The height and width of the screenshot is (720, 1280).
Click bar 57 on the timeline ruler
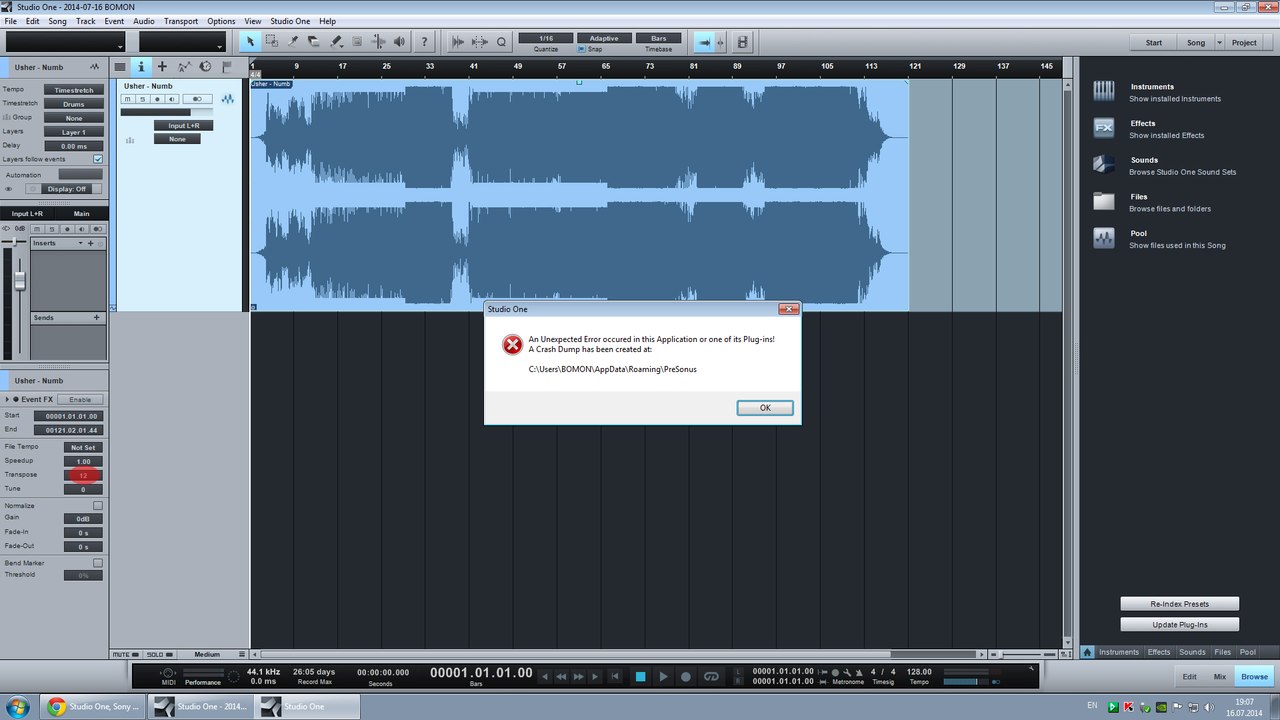point(562,67)
